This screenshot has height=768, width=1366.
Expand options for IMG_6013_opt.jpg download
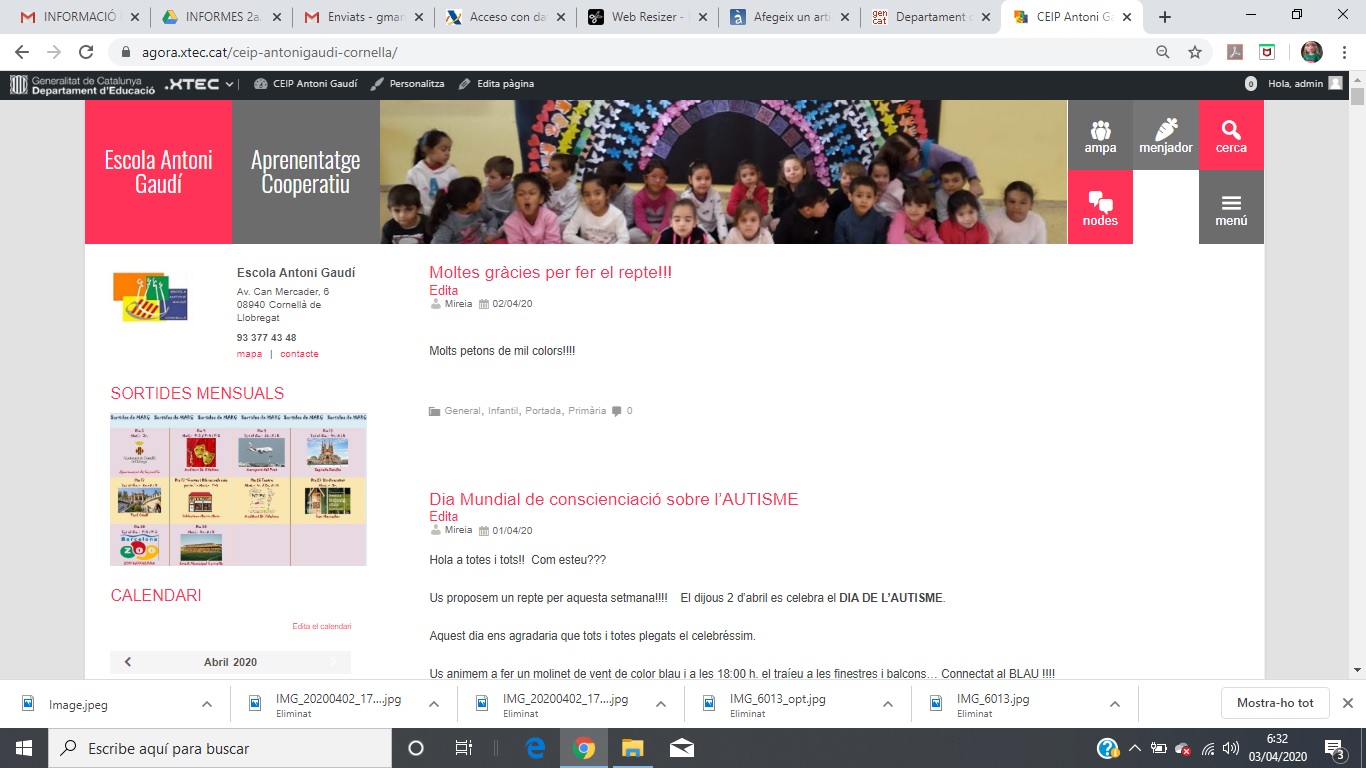[x=888, y=704]
